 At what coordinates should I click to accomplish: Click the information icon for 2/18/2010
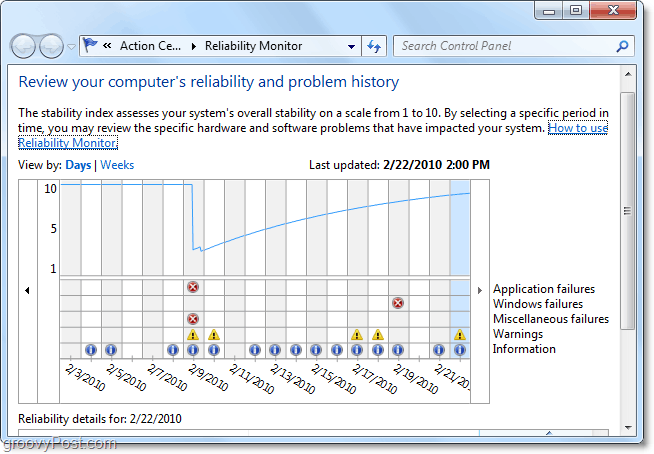click(x=378, y=350)
